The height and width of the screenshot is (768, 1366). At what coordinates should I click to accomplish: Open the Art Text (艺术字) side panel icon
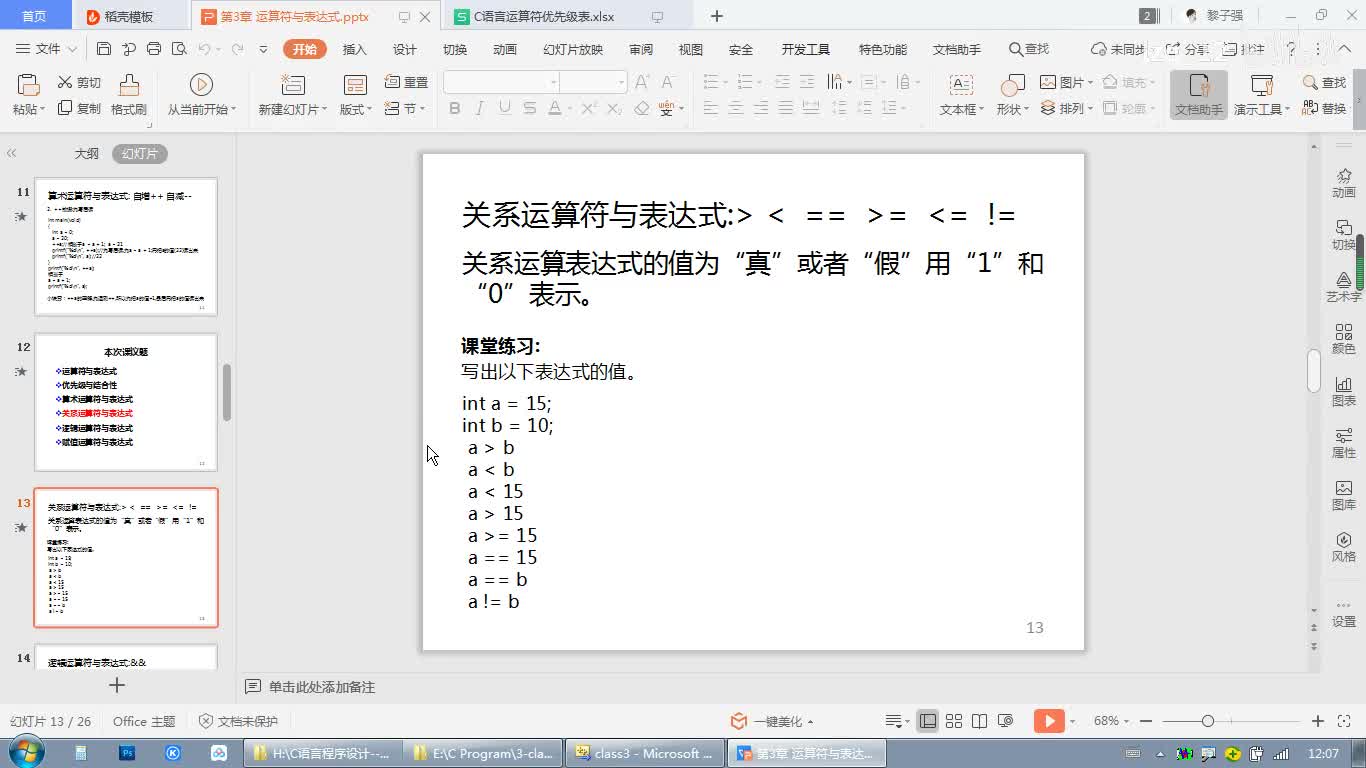[1343, 287]
